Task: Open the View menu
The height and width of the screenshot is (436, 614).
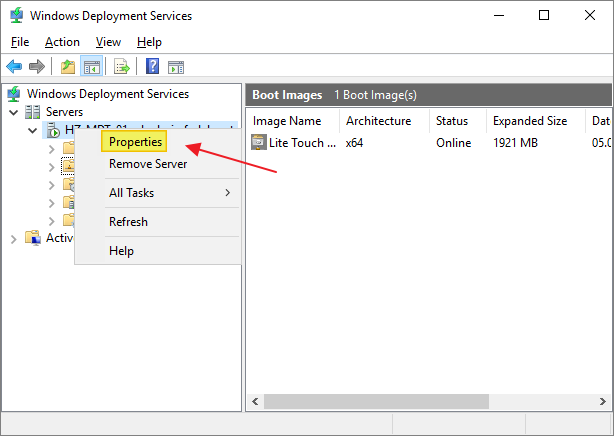Action: pos(108,42)
